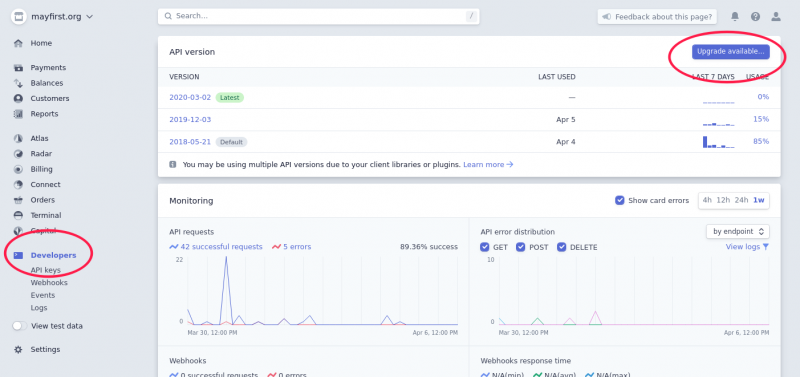The height and width of the screenshot is (377, 800).
Task: Select the 4h time range
Action: (707, 200)
